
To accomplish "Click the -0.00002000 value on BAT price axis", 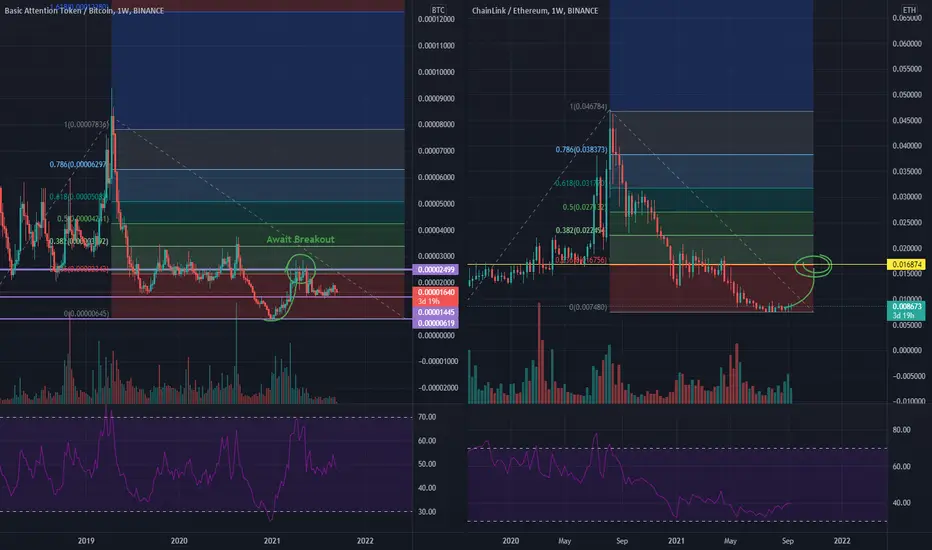I will pos(436,388).
